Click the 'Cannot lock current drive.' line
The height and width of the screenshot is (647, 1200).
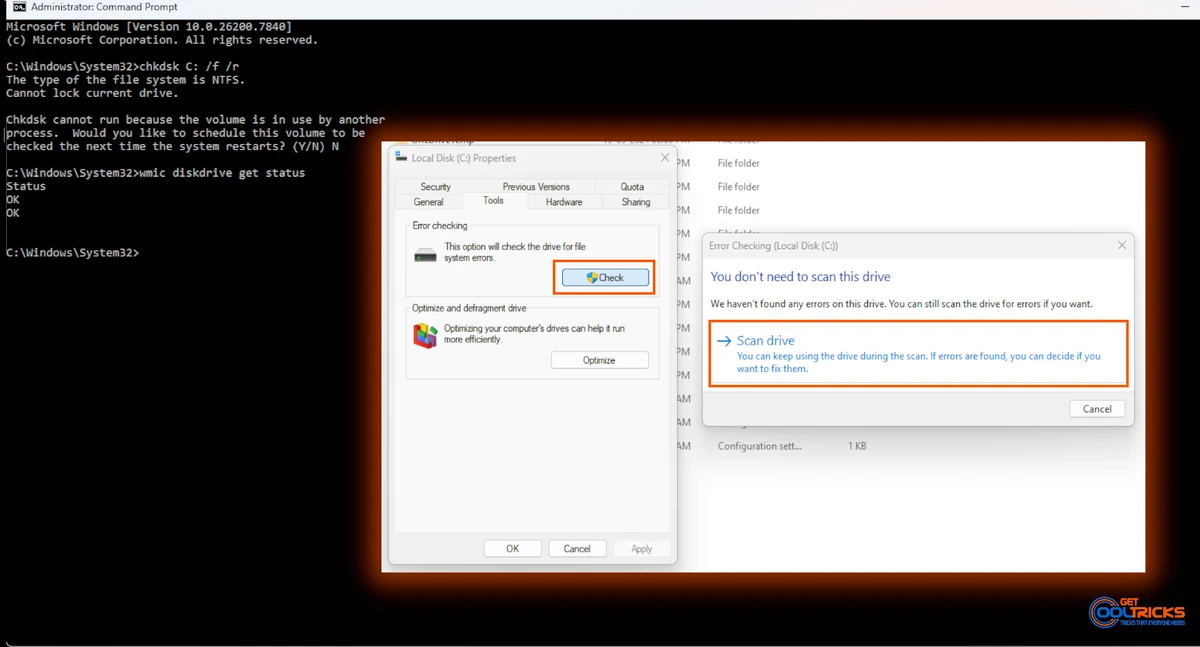click(x=92, y=93)
